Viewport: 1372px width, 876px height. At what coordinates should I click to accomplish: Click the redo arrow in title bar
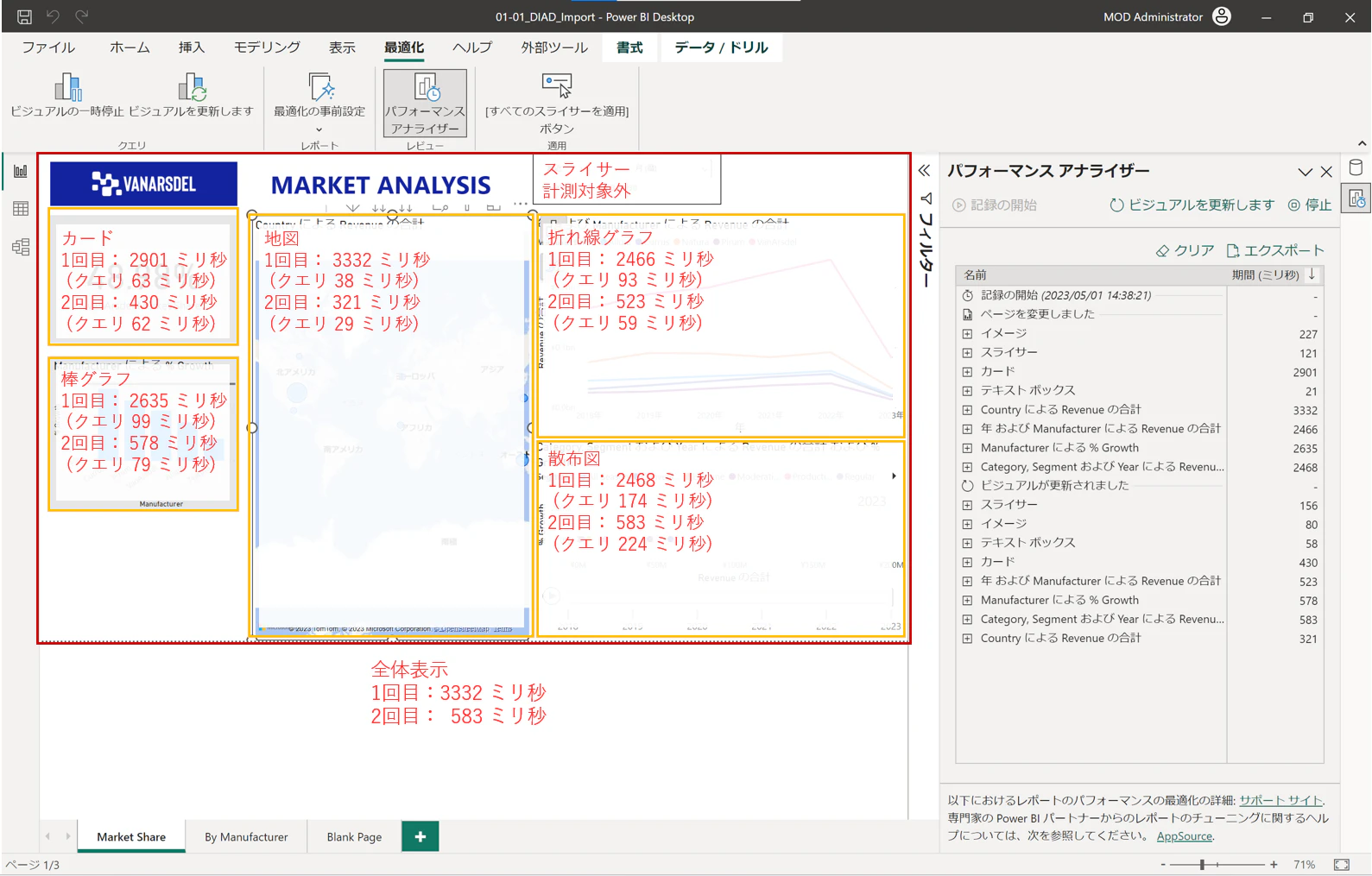click(82, 16)
